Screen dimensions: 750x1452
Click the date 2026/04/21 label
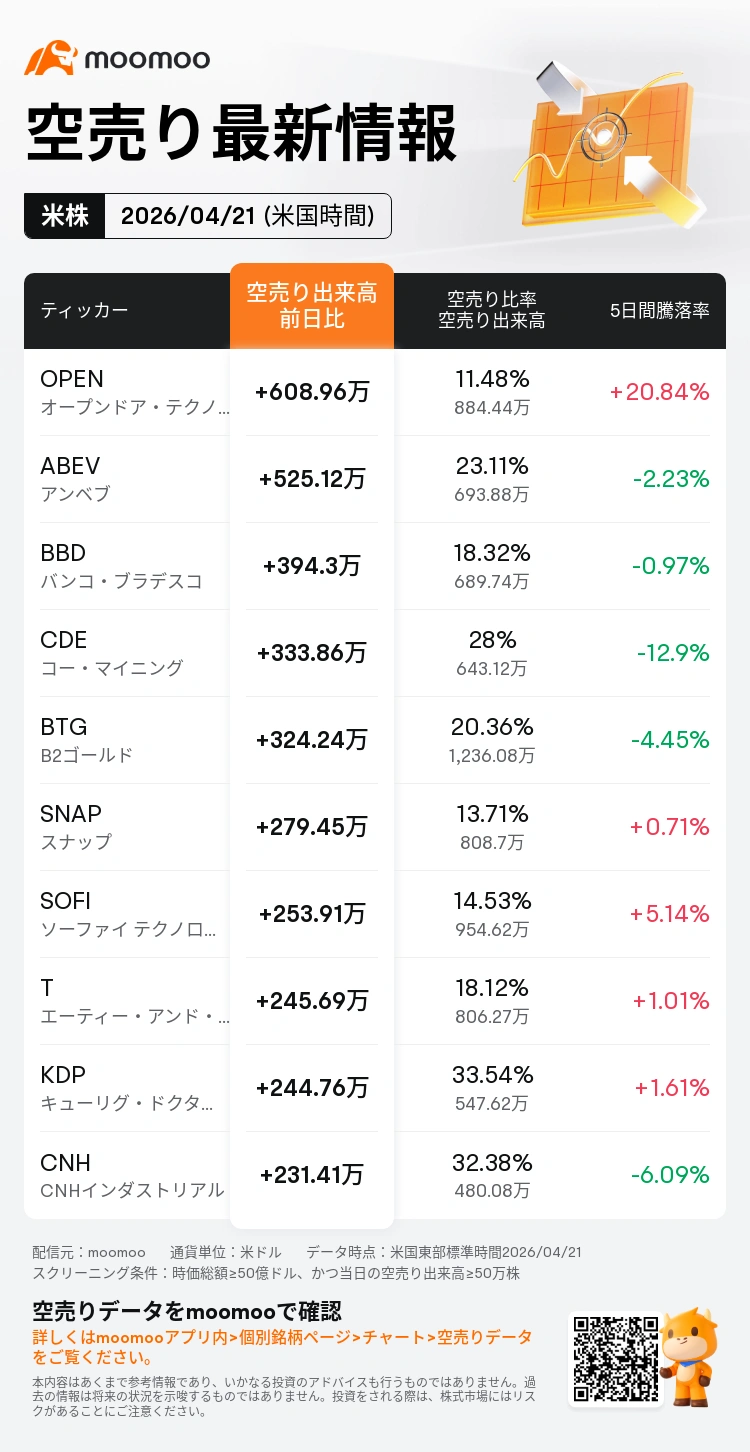247,216
